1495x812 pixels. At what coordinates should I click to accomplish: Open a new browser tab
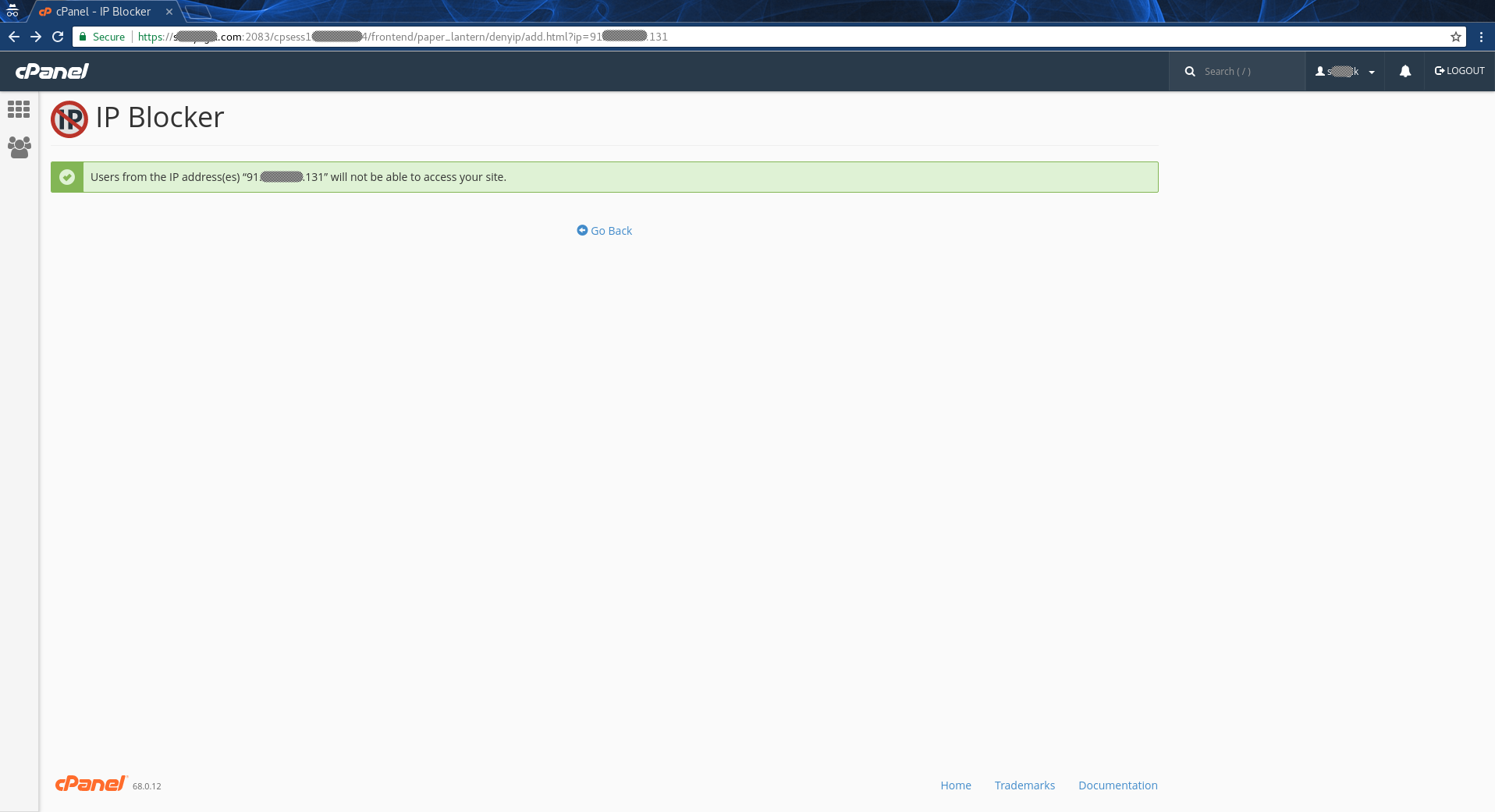coord(197,12)
